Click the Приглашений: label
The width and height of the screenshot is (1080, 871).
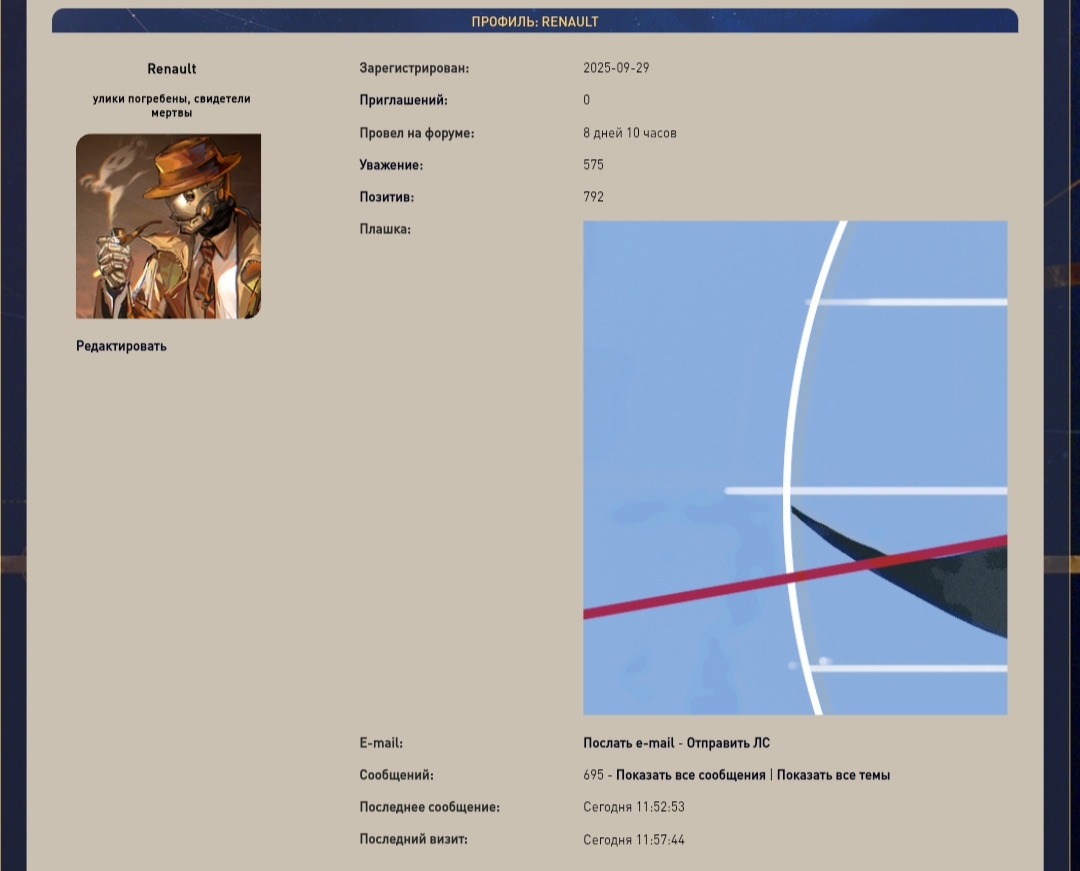[x=404, y=100]
